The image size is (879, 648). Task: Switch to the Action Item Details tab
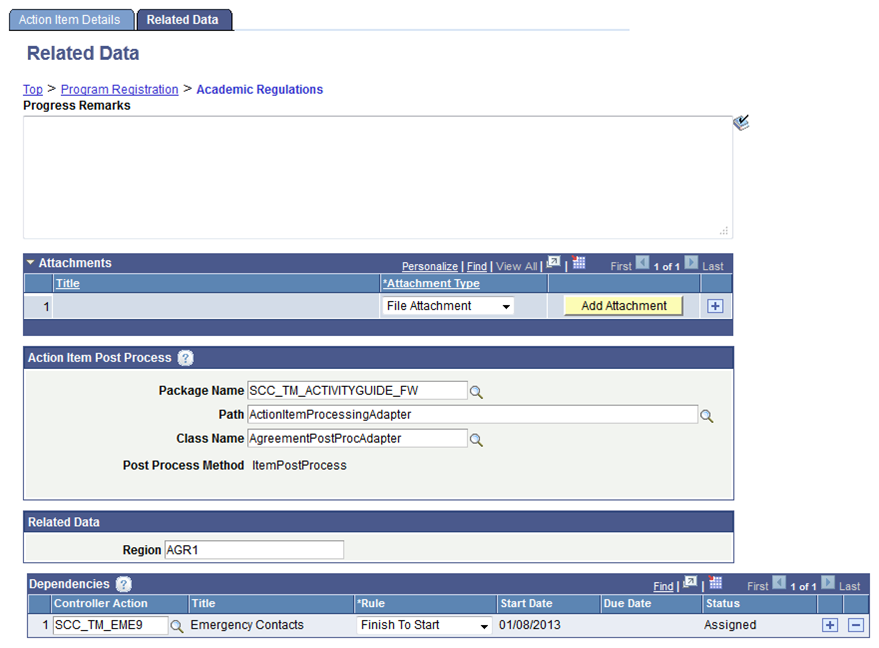point(71,19)
